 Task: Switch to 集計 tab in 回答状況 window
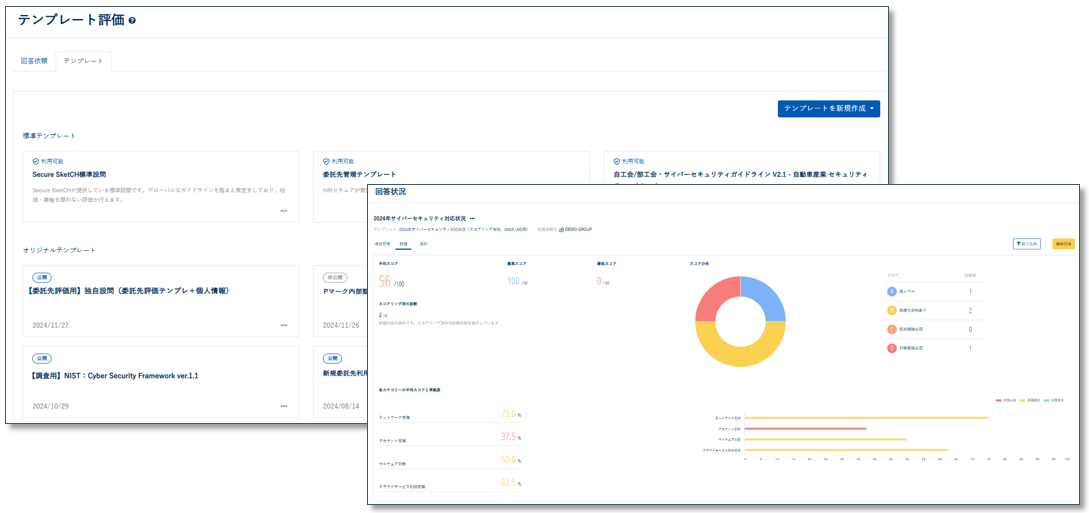423,244
